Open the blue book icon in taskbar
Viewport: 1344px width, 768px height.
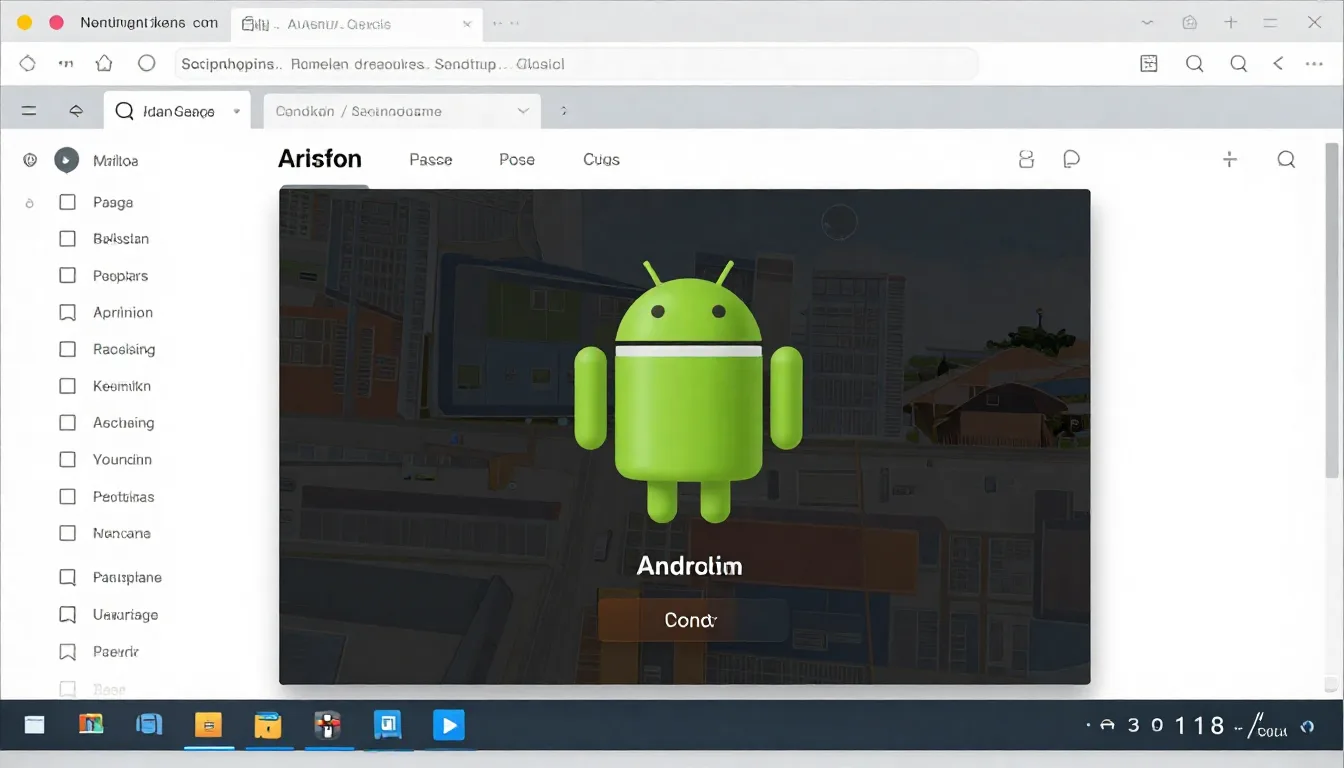click(149, 725)
